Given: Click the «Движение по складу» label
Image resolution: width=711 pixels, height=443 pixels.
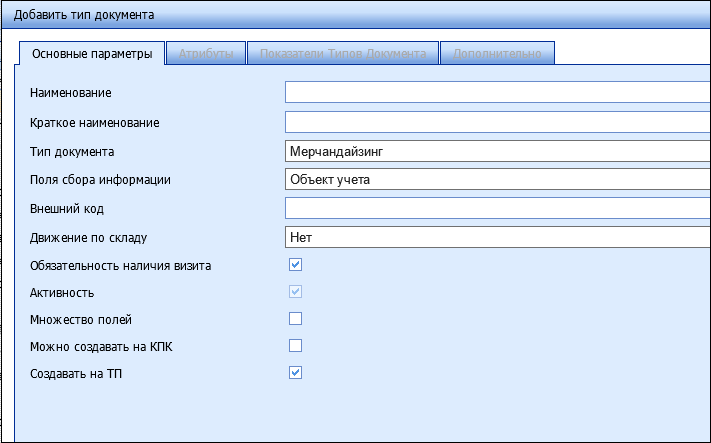Looking at the screenshot, I should point(89,238).
